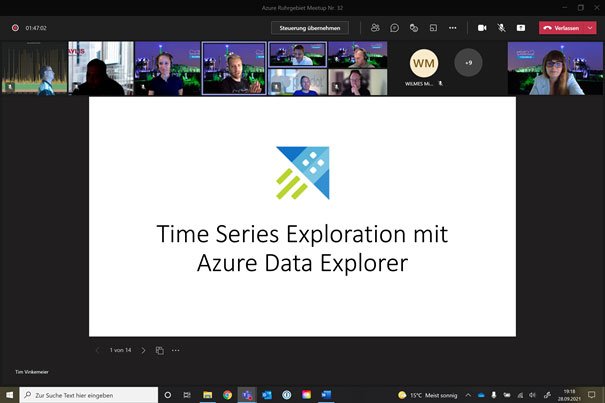Select the audio waveform background video tile
Image resolution: width=605 pixels, height=403 pixels.
pos(34,68)
